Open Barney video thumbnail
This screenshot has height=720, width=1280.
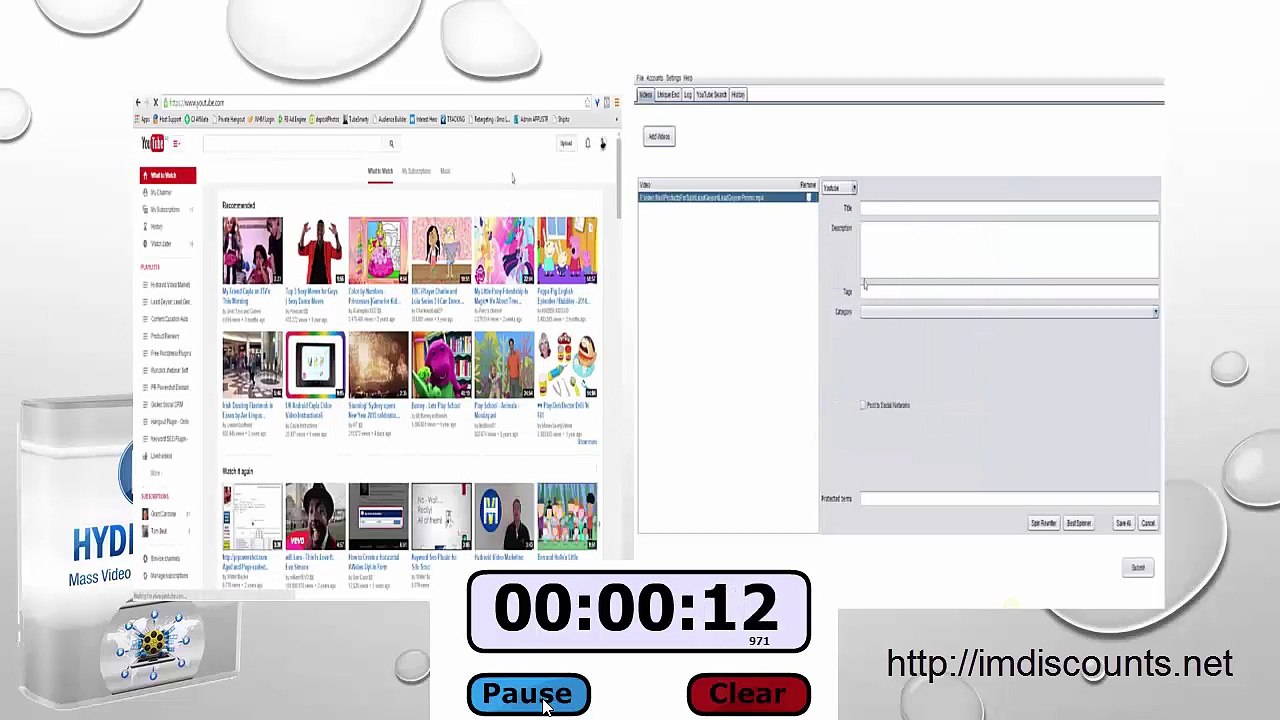point(441,365)
